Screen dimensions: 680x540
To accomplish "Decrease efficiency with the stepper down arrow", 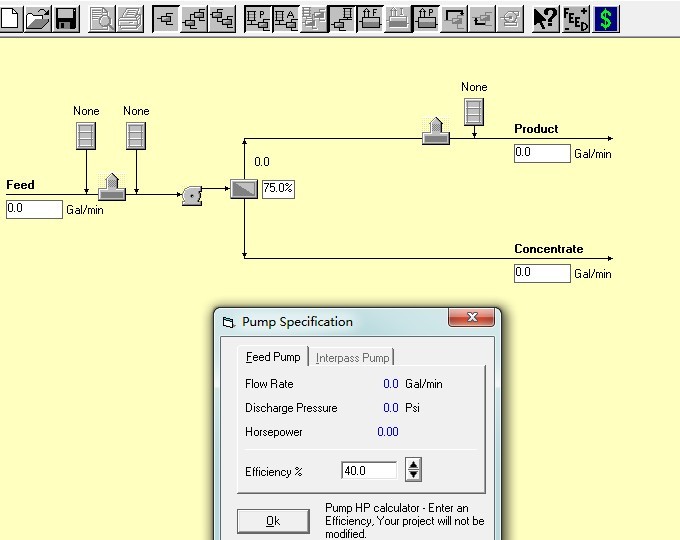I will click(413, 475).
